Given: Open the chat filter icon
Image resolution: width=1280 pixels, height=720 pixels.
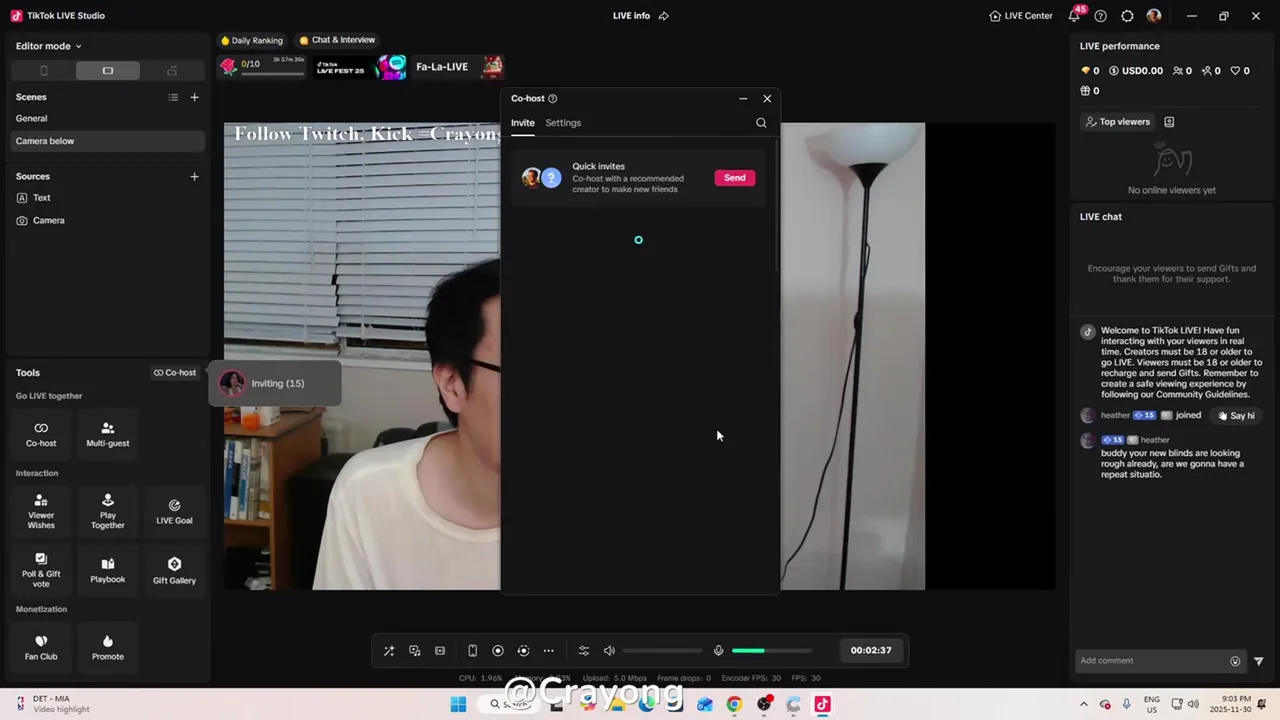Looking at the screenshot, I should point(1259,661).
